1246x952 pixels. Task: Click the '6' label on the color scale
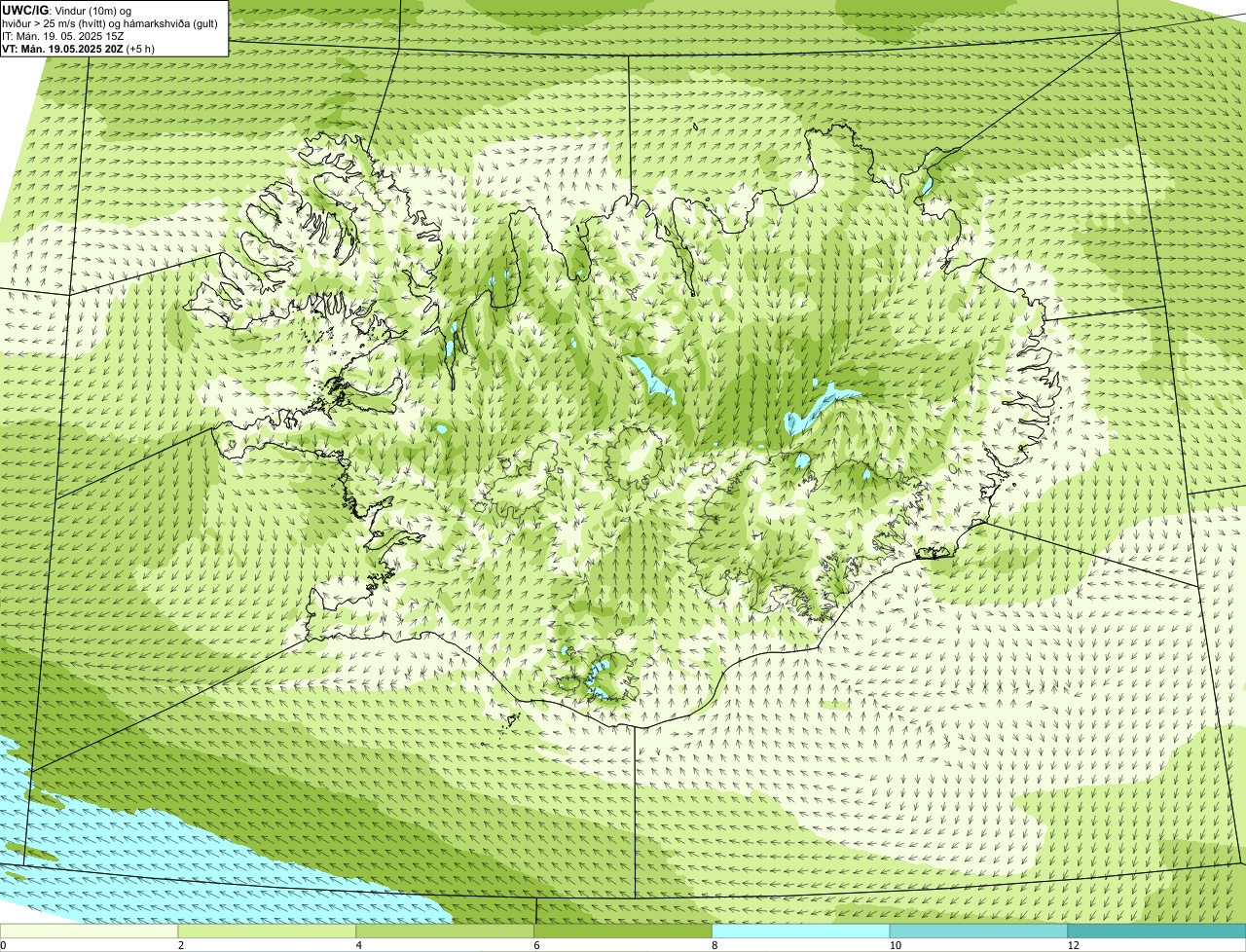click(536, 945)
